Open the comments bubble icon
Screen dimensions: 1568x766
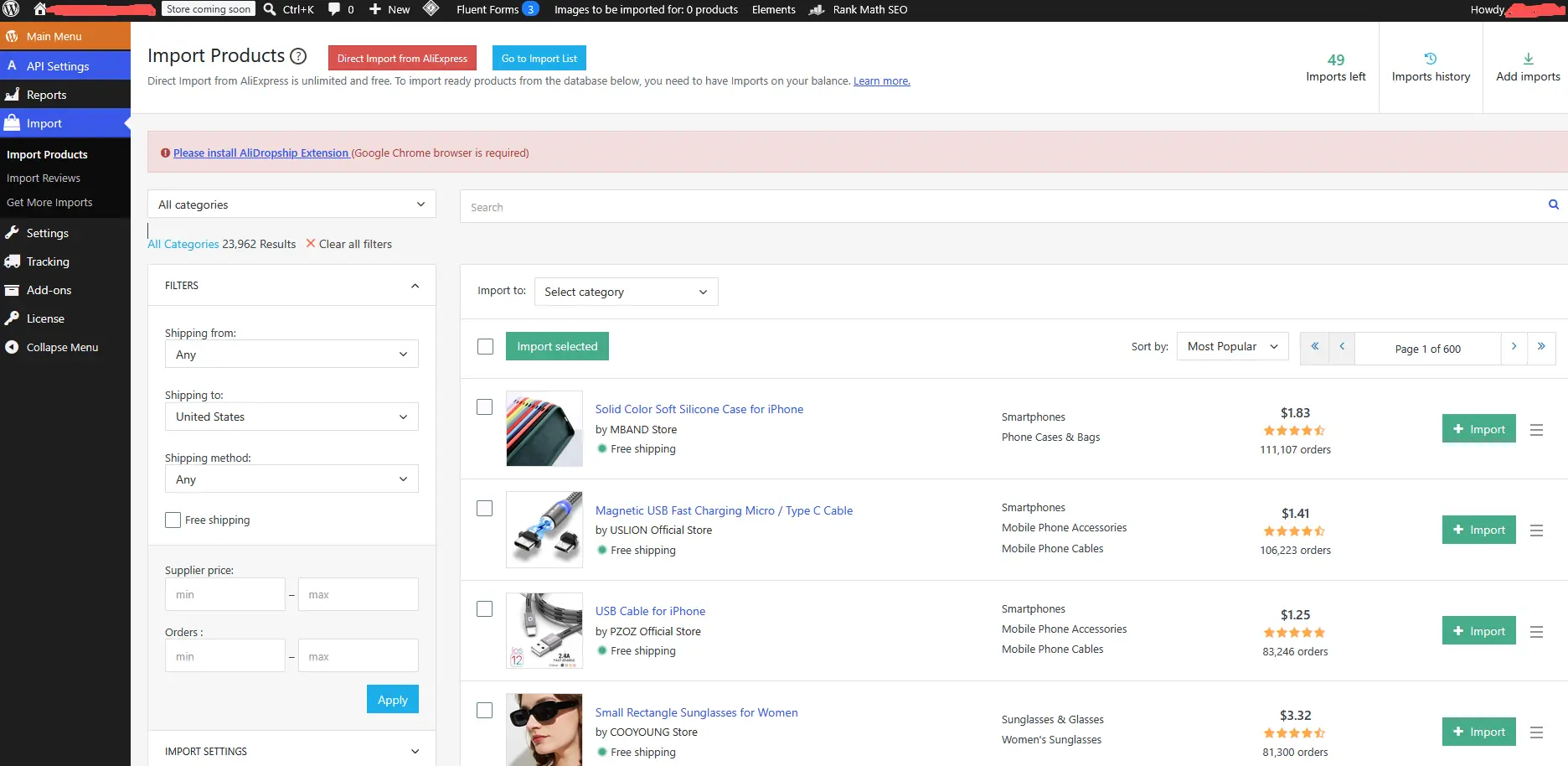point(334,9)
